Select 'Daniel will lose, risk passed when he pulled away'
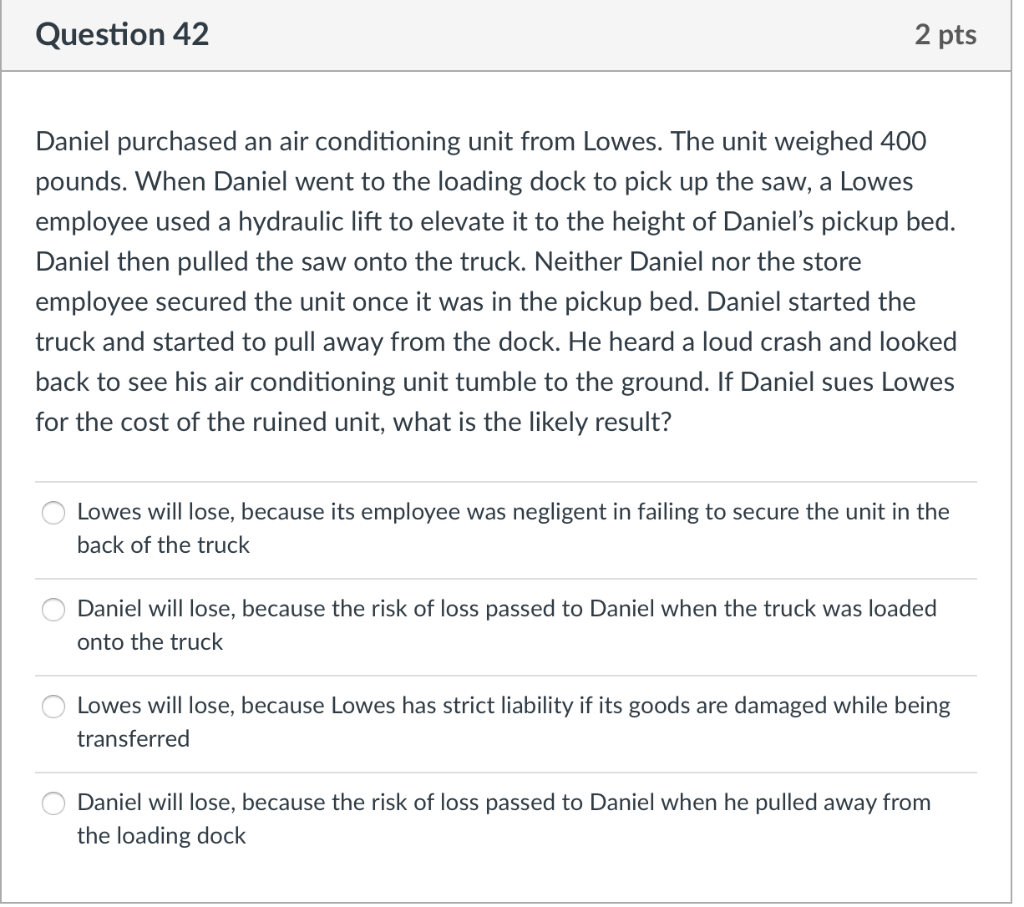This screenshot has width=1024, height=907. 52,803
